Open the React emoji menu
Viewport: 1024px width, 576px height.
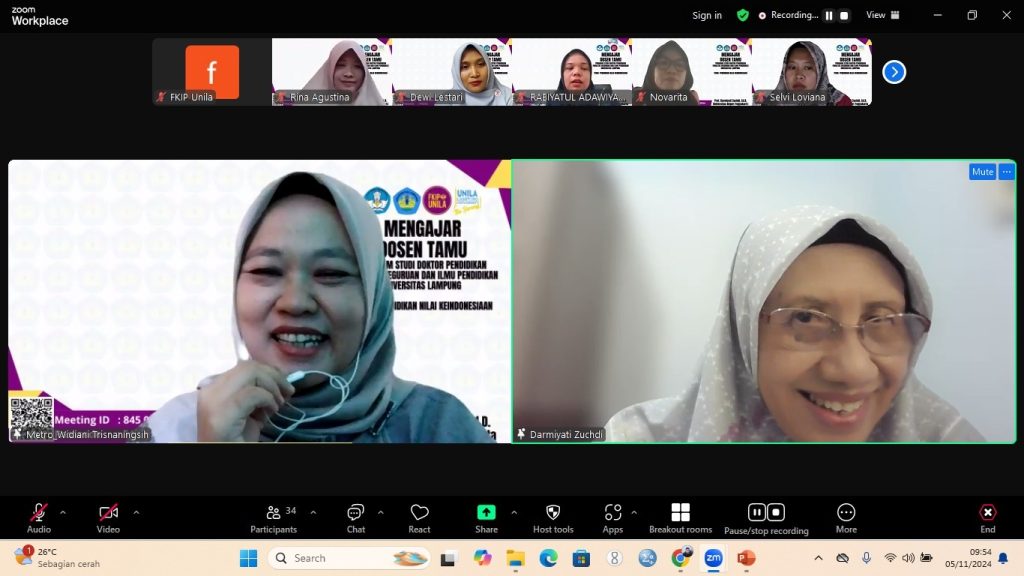click(x=419, y=518)
